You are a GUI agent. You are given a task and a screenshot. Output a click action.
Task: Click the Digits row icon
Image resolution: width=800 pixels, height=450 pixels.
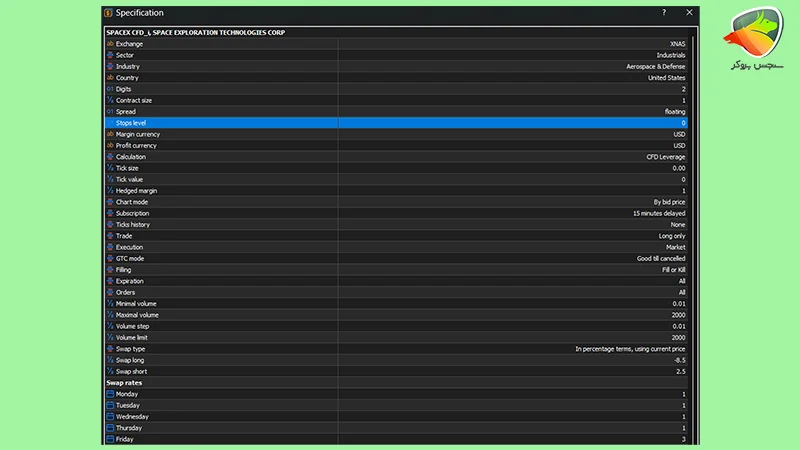pos(110,89)
